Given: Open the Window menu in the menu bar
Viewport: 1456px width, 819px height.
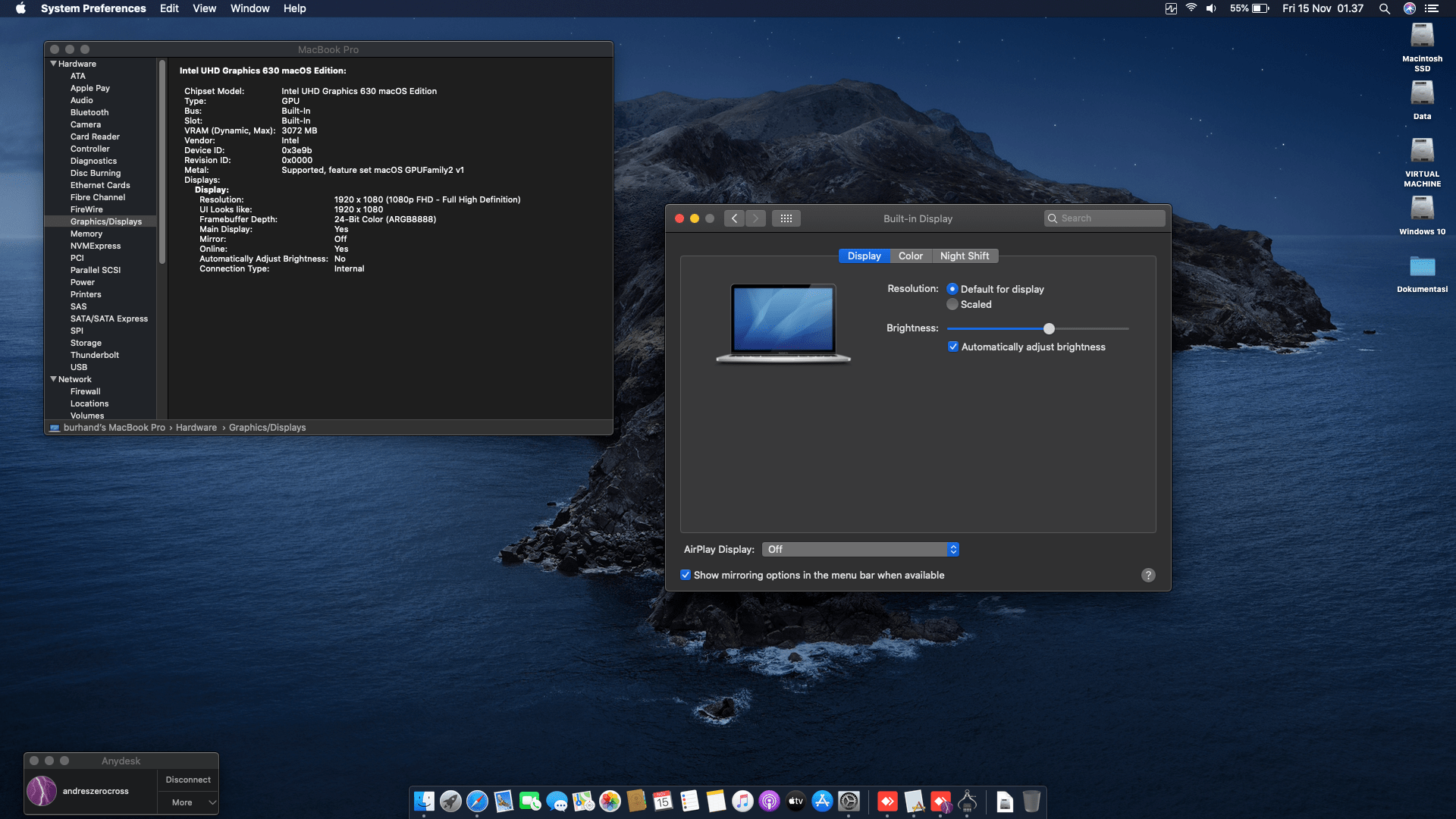Looking at the screenshot, I should point(250,8).
